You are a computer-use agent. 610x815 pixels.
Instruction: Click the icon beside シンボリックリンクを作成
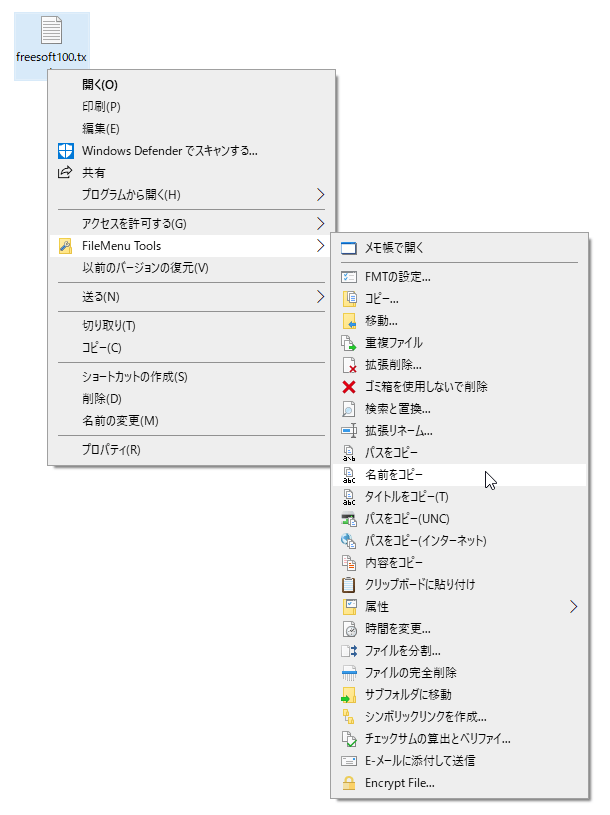coord(347,717)
